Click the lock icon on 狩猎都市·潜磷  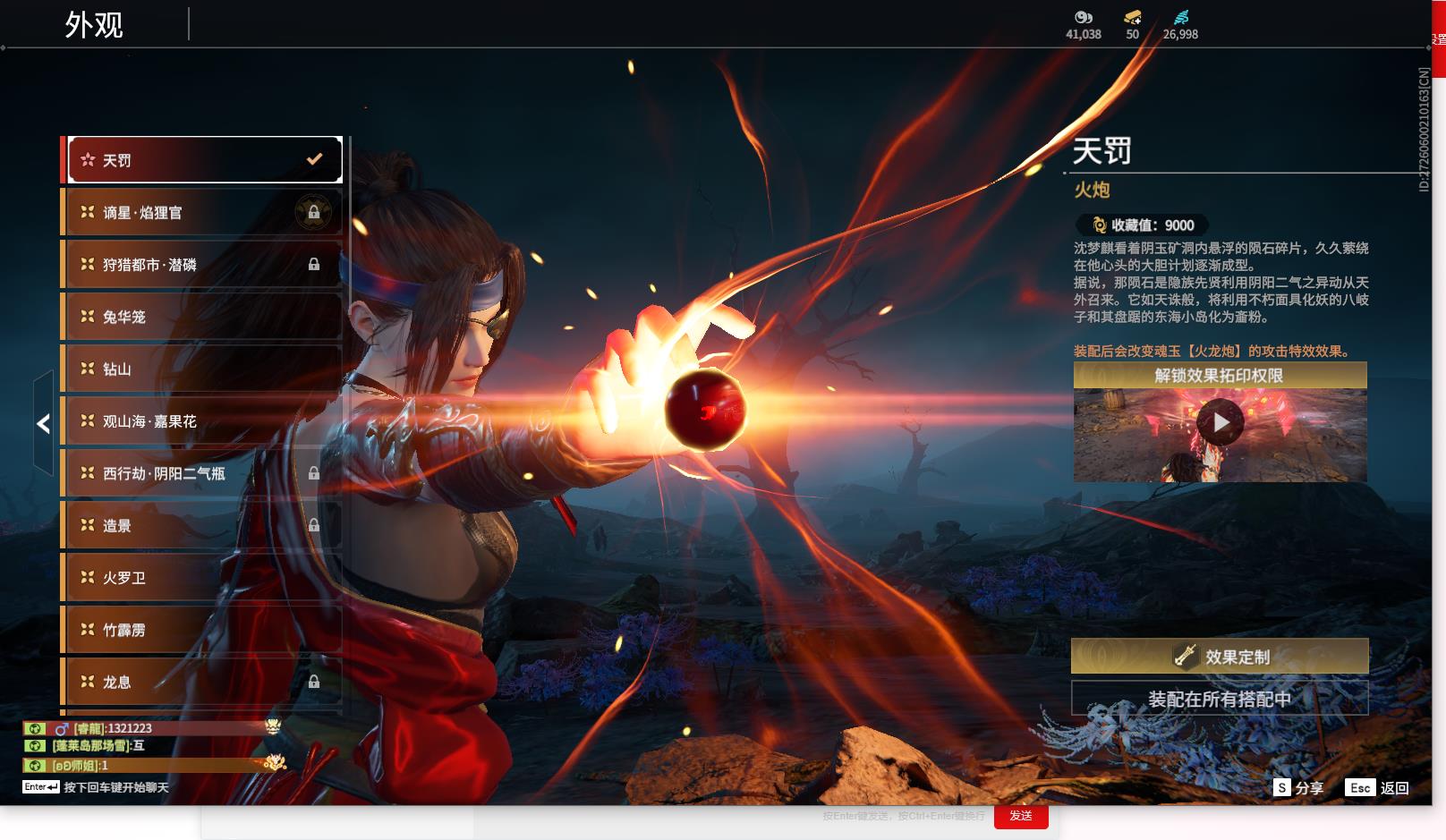(x=314, y=264)
